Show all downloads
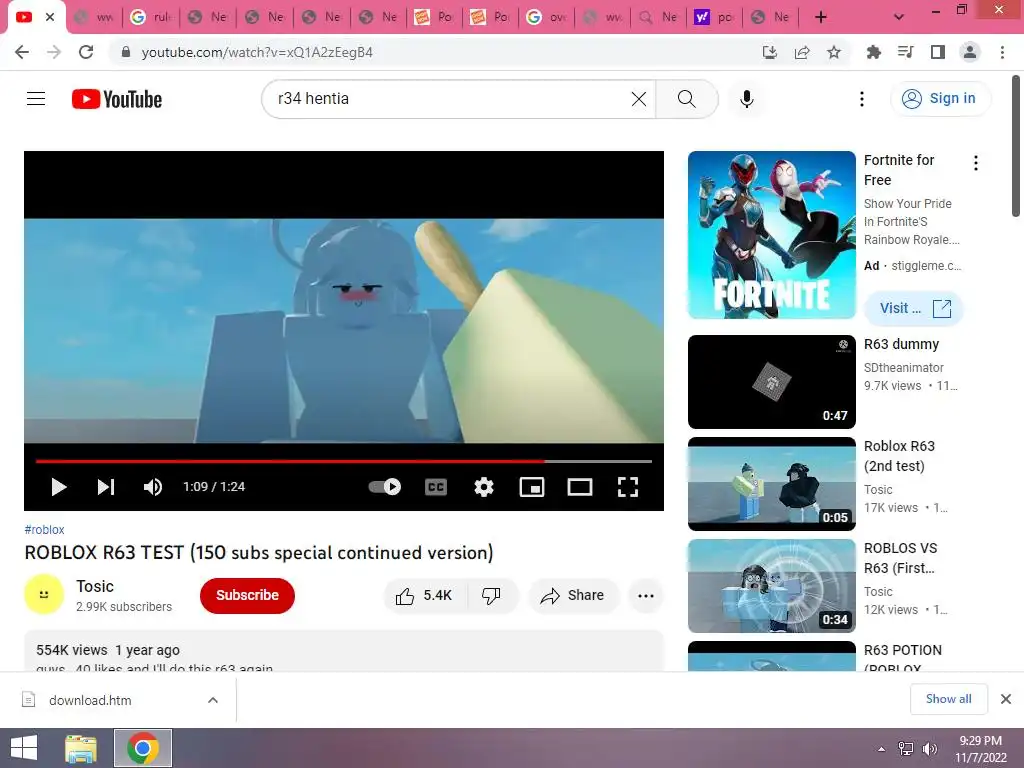 pyautogui.click(x=948, y=699)
